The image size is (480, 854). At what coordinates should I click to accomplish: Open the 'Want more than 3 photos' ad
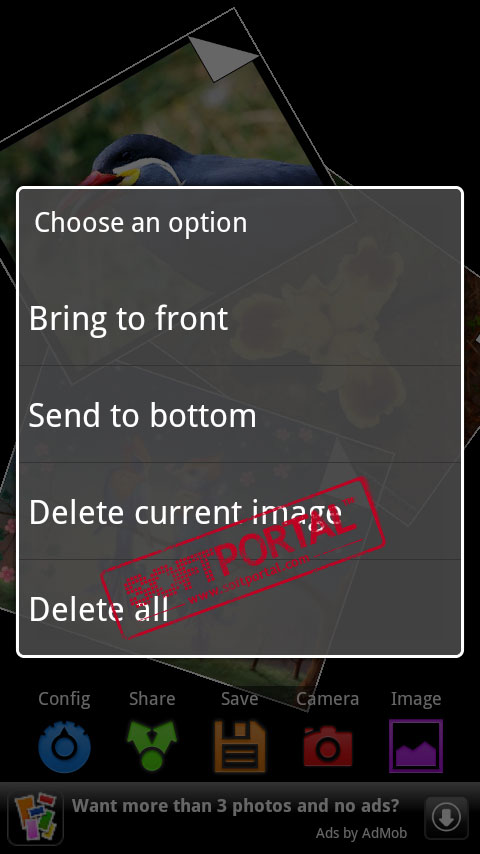coord(235,805)
